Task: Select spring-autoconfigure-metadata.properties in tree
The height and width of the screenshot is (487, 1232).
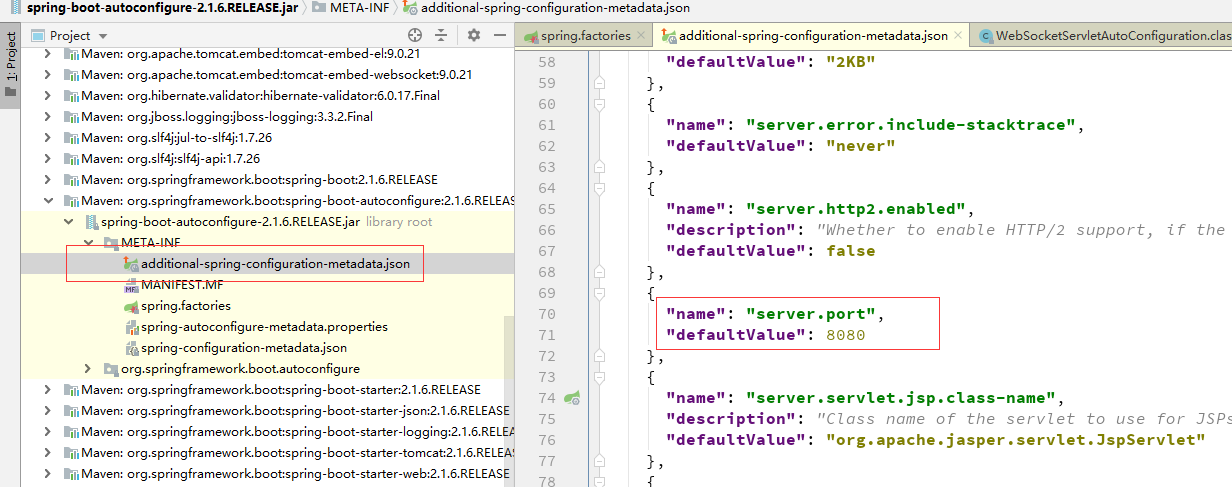Action: click(264, 327)
